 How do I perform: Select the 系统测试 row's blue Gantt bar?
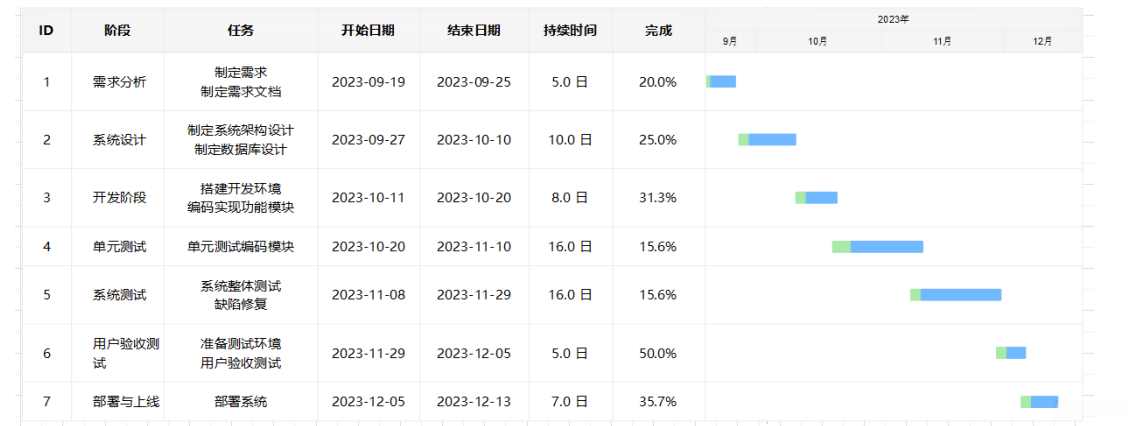(960, 295)
